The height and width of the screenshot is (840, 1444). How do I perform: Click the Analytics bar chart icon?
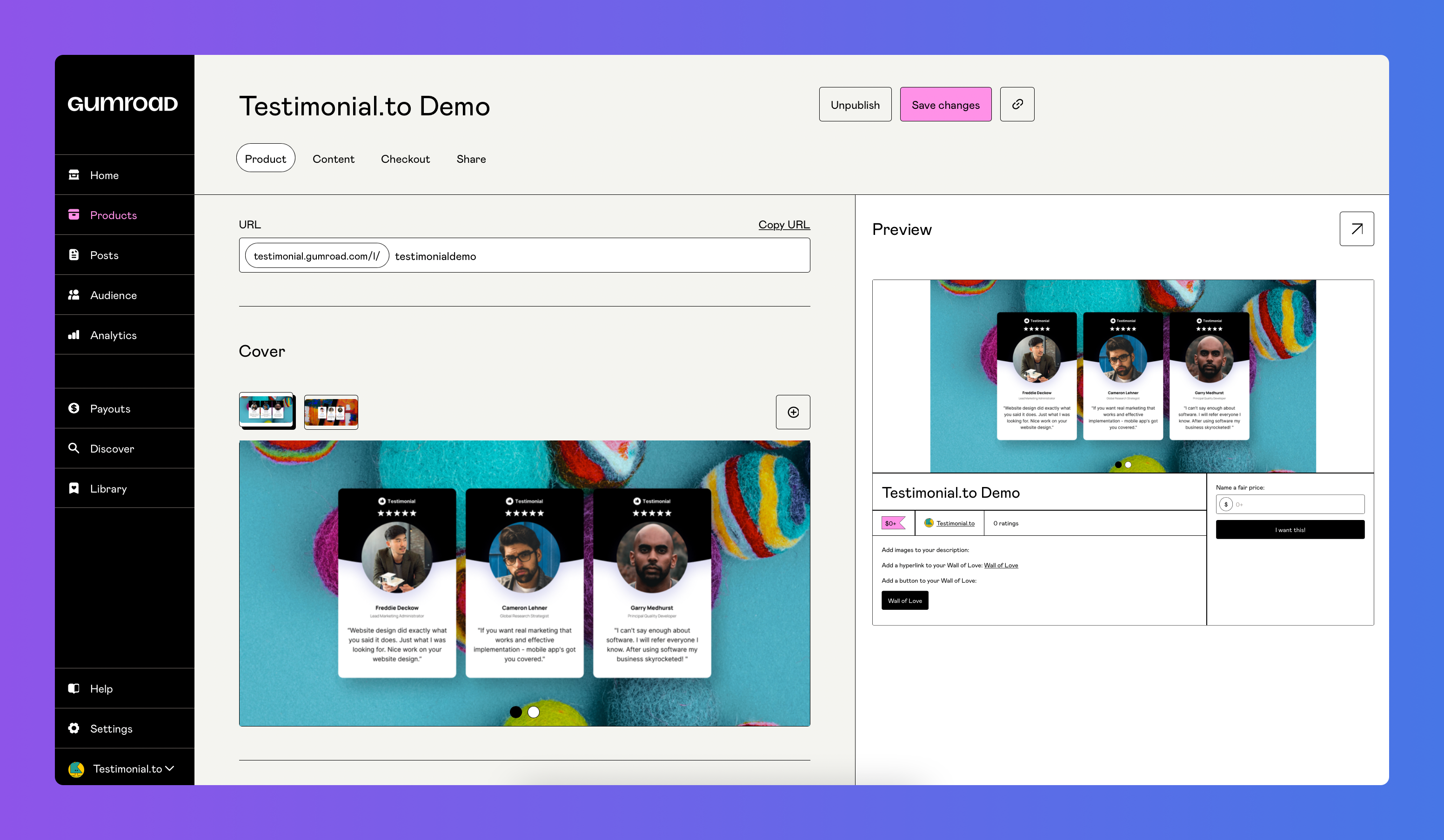click(x=74, y=334)
